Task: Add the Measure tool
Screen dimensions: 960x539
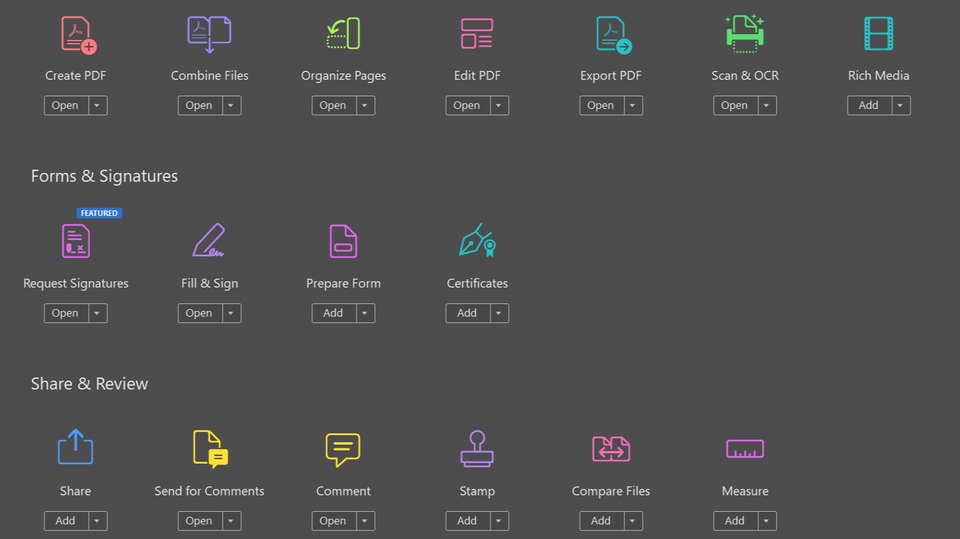Action: point(735,521)
